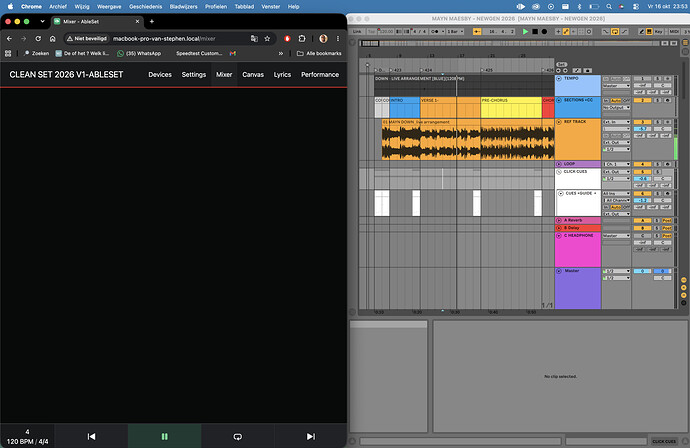The image size is (690, 448).
Task: Adjust the REF TRACK volume slider
Action: (x=642, y=129)
